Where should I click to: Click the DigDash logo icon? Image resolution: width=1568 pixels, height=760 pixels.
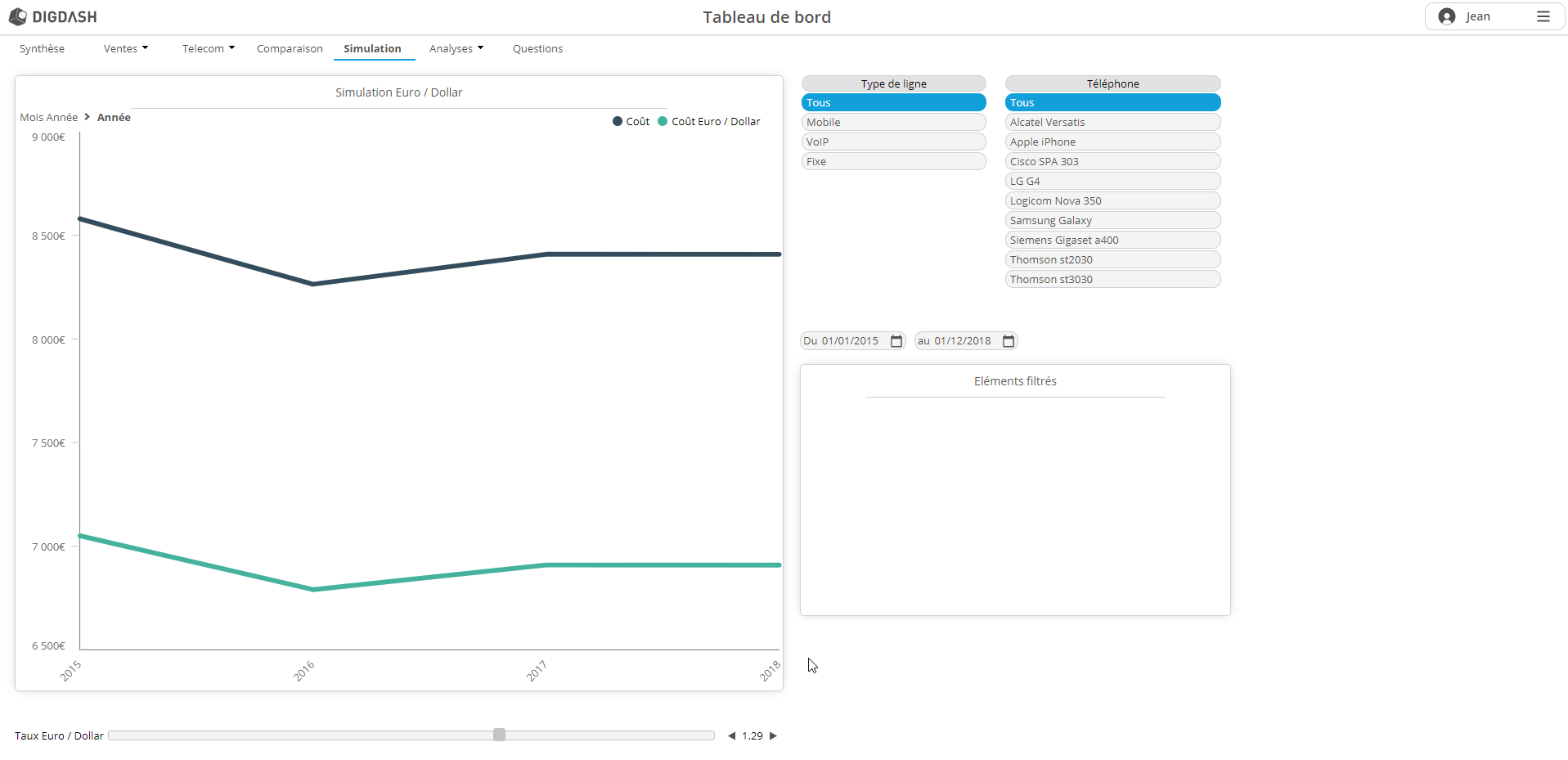[x=17, y=16]
